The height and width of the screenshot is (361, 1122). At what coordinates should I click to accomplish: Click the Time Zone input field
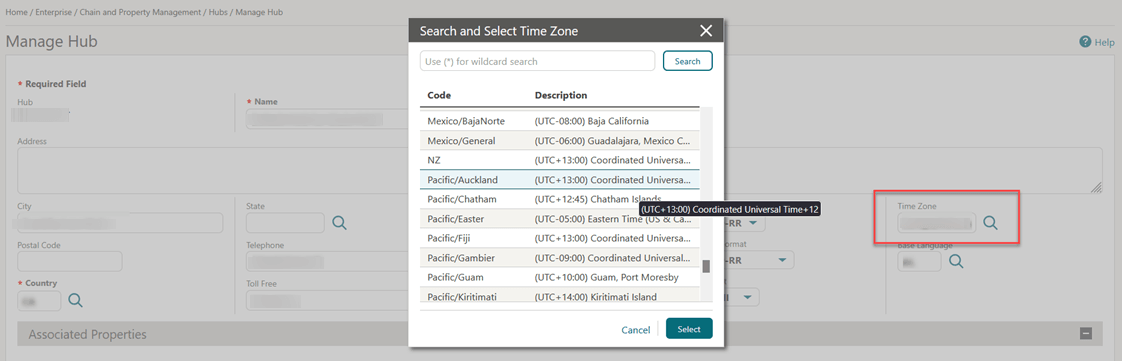pos(936,223)
